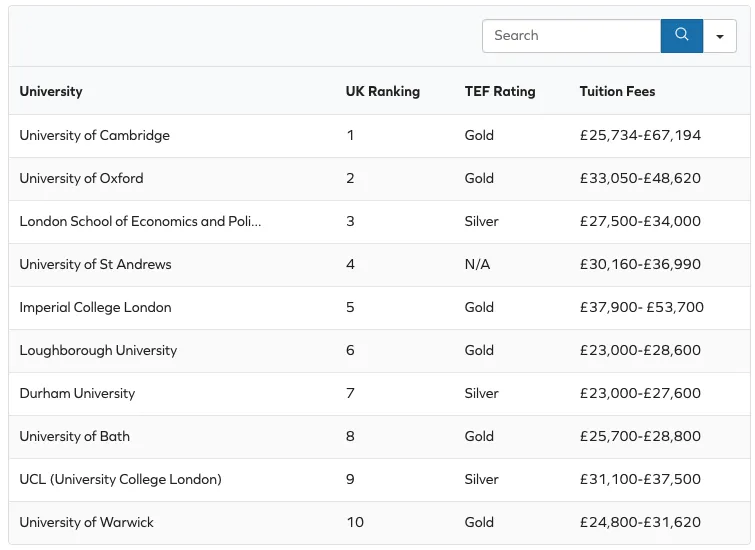Screen dimensions: 755x550
Task: Click Oxford's £33,050-£48,620 fees cell
Action: pos(640,178)
